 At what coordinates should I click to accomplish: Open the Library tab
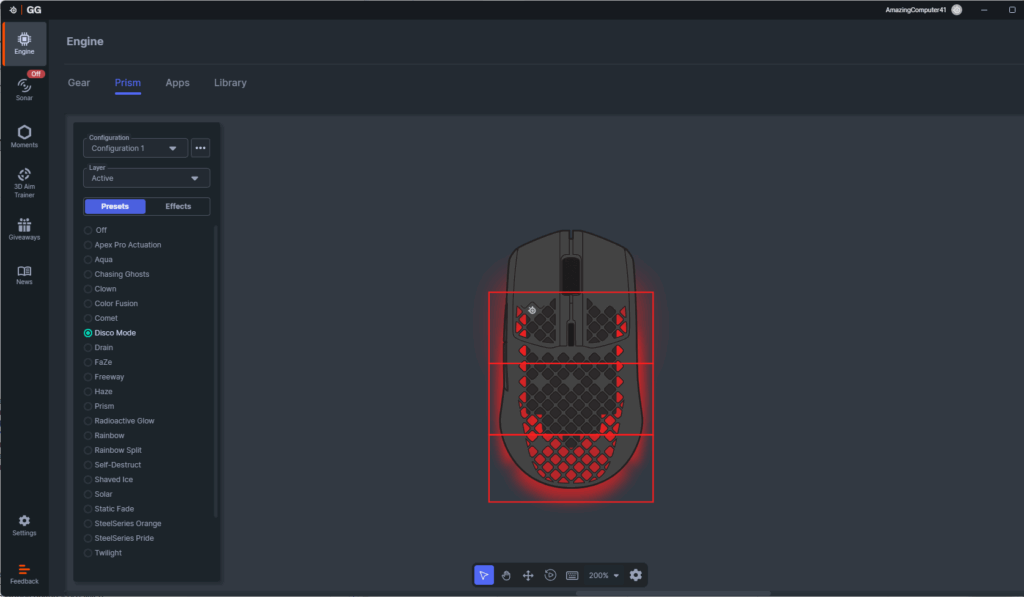click(230, 83)
